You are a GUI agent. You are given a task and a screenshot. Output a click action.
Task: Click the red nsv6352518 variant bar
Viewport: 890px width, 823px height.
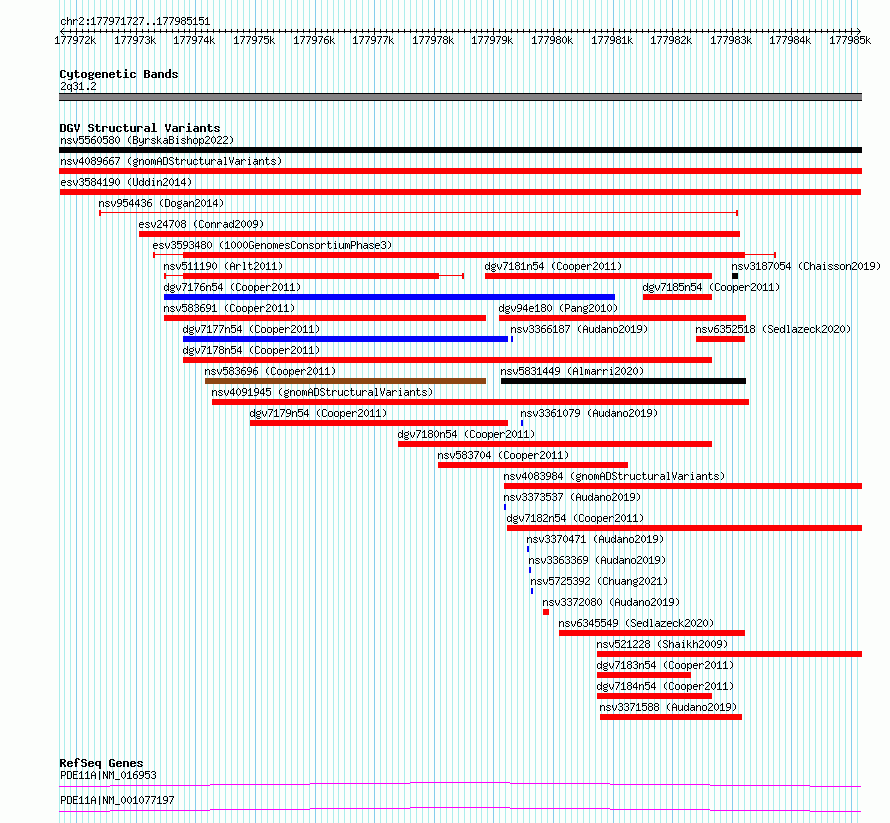720,339
